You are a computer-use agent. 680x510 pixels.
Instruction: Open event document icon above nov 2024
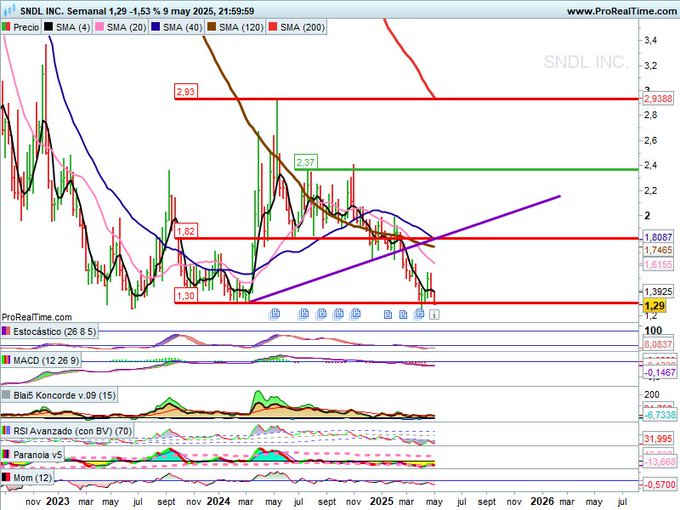click(356, 313)
